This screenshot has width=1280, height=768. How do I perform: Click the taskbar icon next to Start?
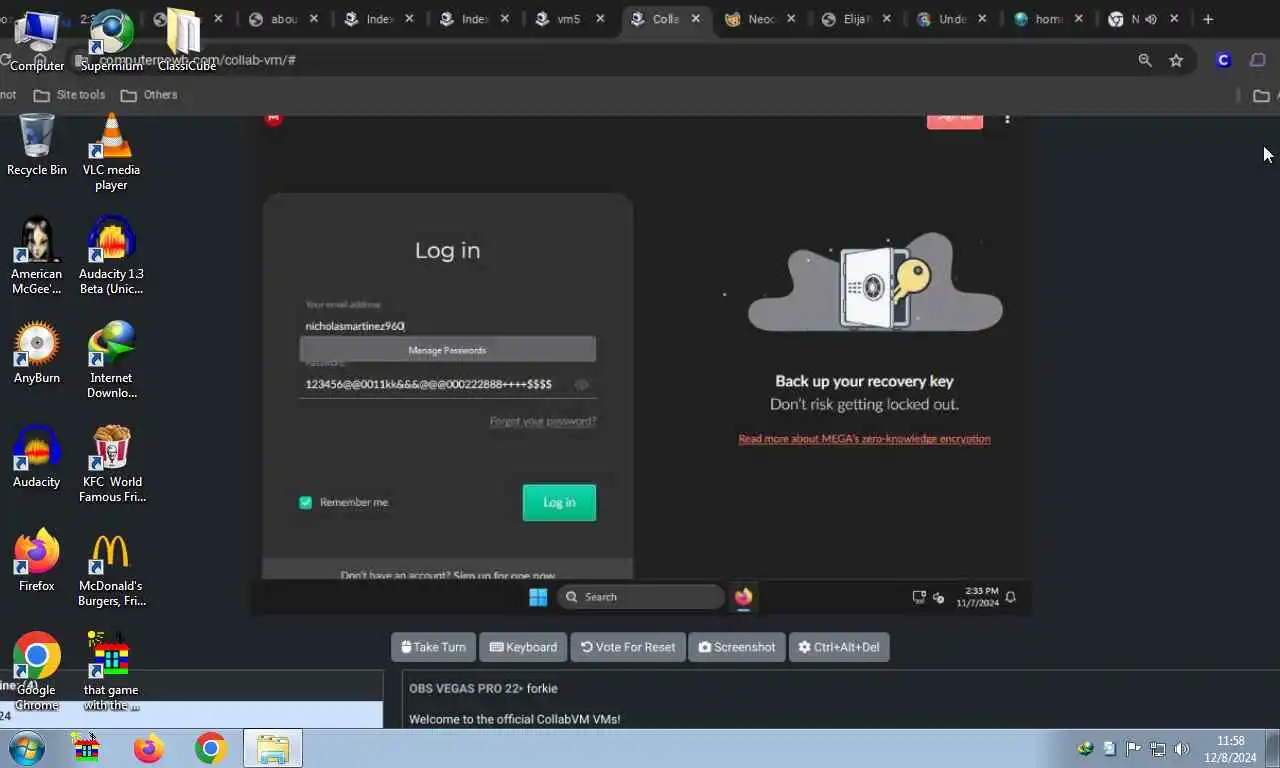[87, 748]
